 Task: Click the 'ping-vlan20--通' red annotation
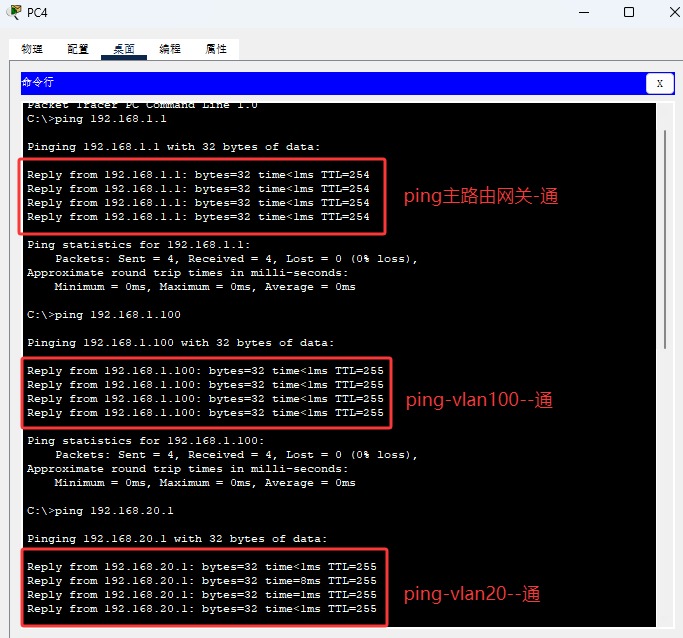(x=472, y=595)
